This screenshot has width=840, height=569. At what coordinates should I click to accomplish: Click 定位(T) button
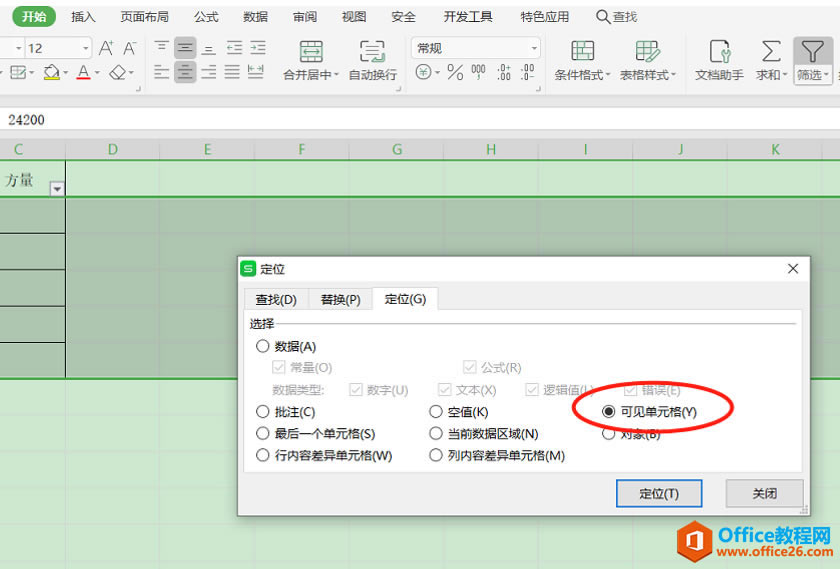point(659,493)
